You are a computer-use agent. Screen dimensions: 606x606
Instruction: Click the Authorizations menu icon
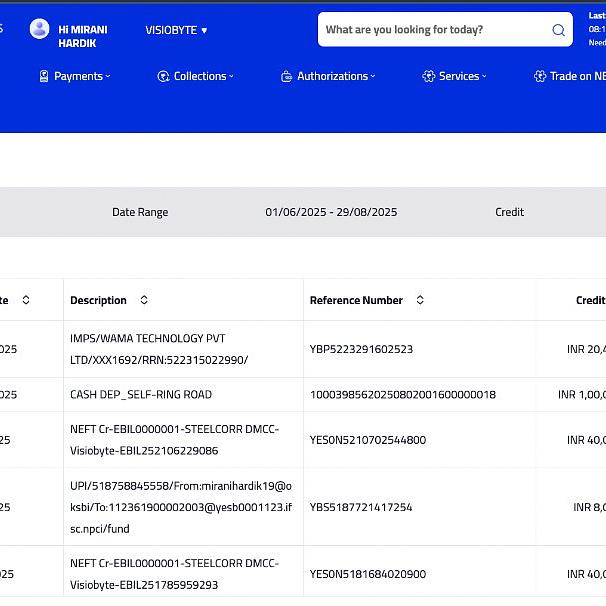(286, 76)
